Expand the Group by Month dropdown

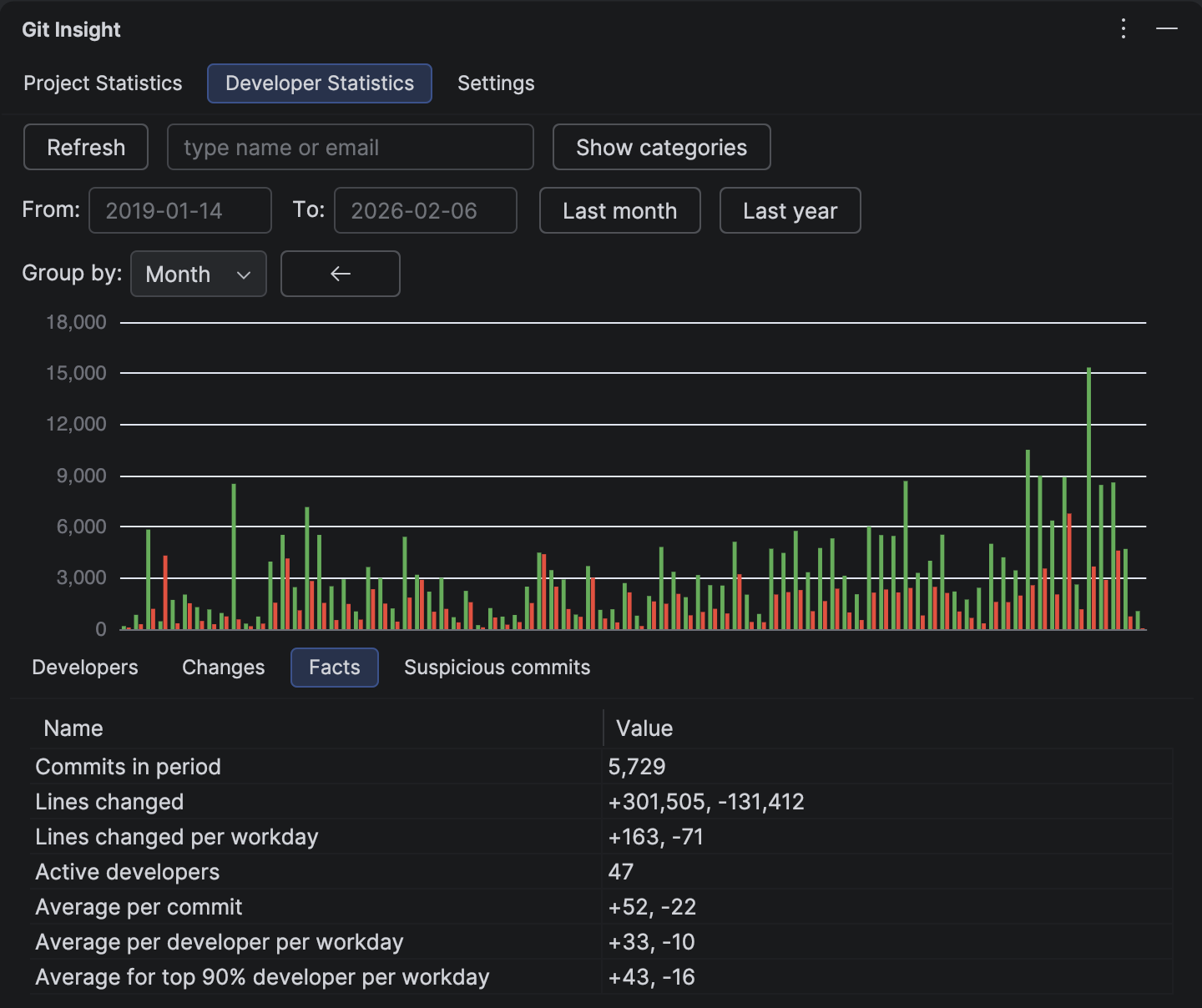[199, 274]
